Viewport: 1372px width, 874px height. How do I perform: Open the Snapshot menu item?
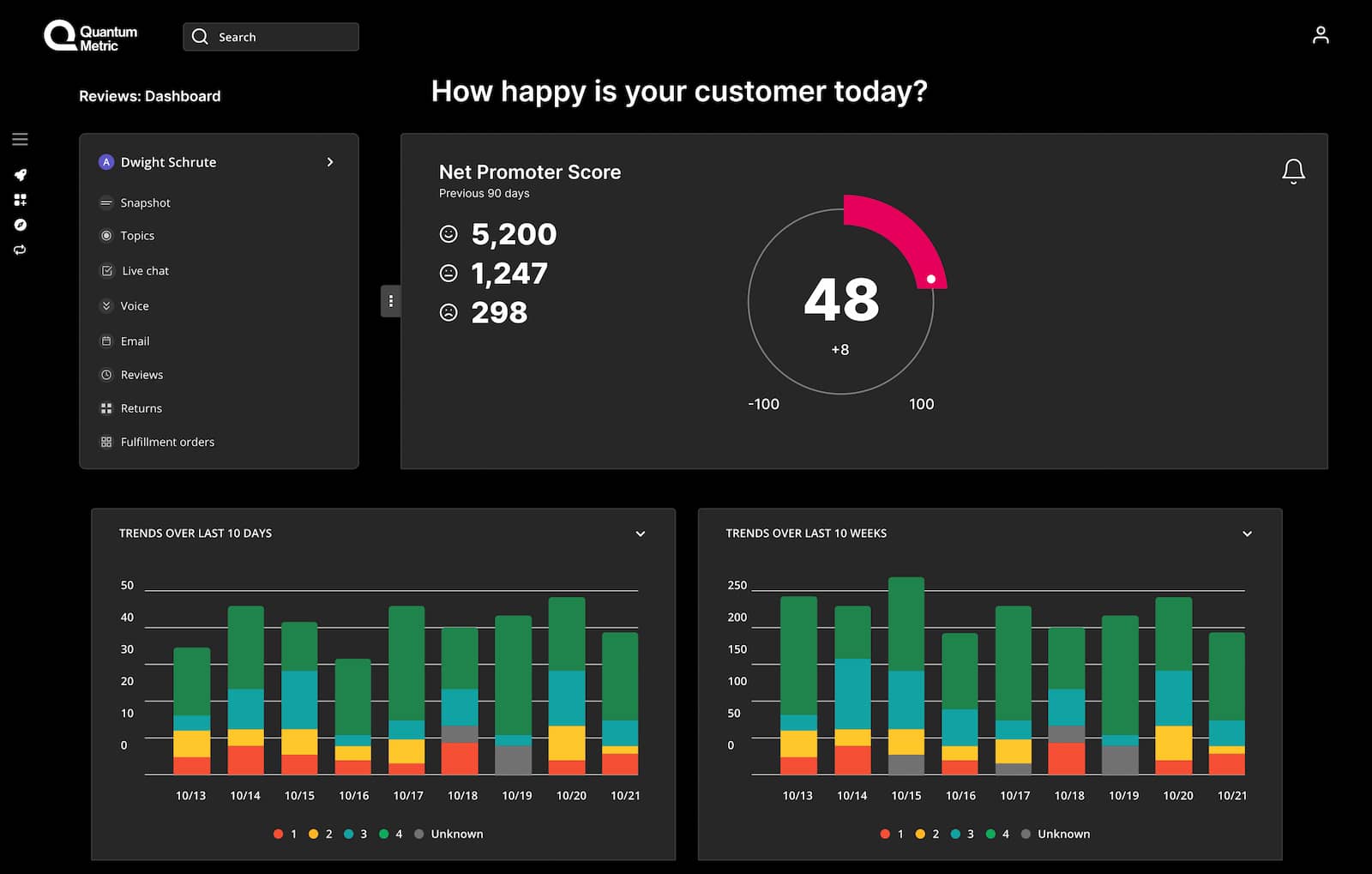pos(135,202)
